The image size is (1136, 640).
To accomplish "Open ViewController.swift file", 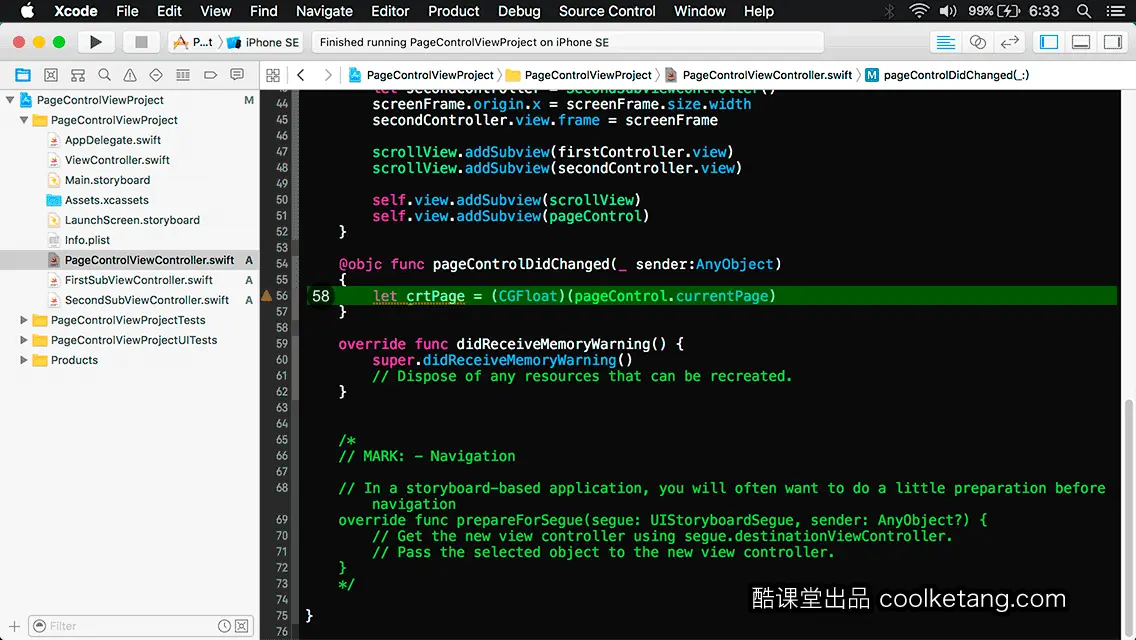I will pyautogui.click(x=117, y=160).
